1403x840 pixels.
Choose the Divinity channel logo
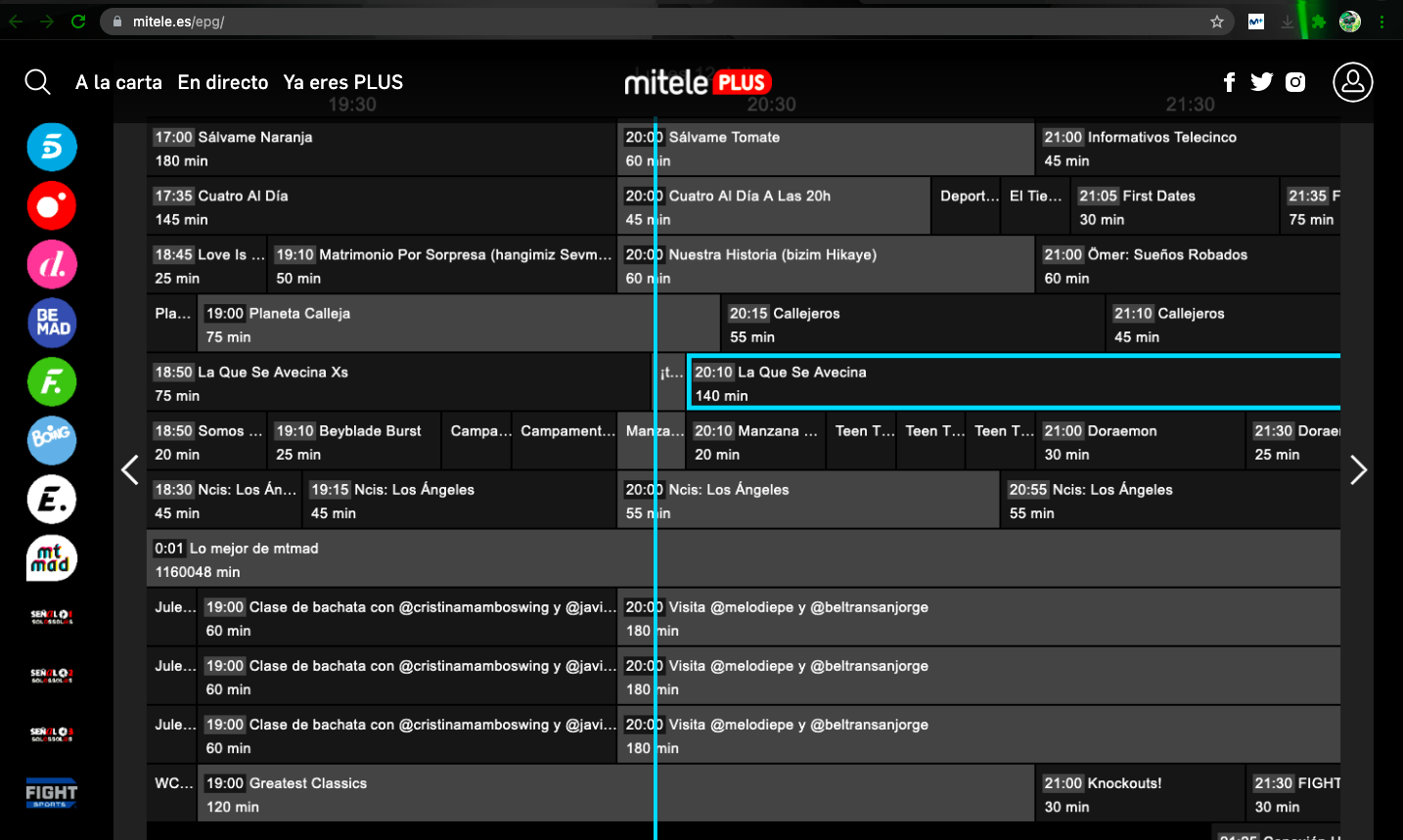pos(52,265)
